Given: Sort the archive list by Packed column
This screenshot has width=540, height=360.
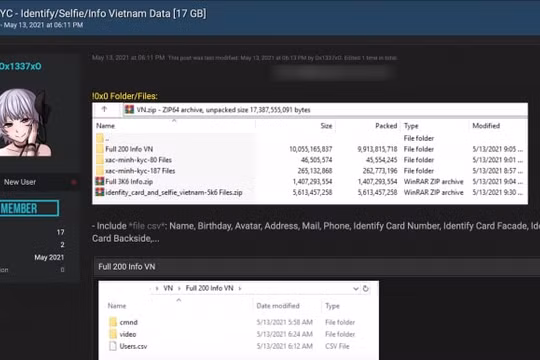Looking at the screenshot, I should (x=386, y=126).
